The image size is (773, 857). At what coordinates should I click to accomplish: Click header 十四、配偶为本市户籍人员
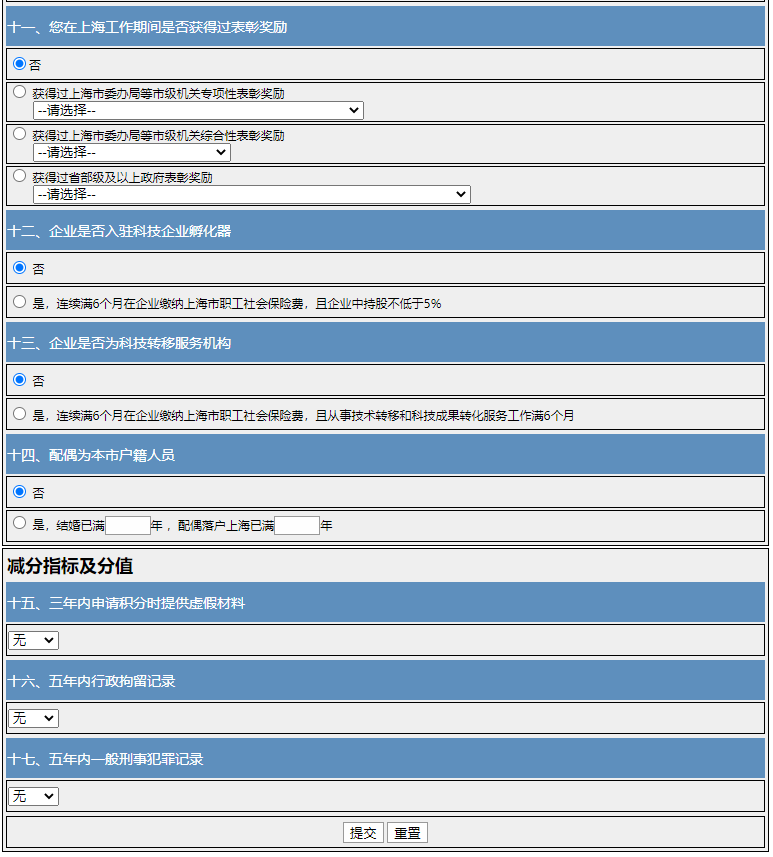(385, 455)
